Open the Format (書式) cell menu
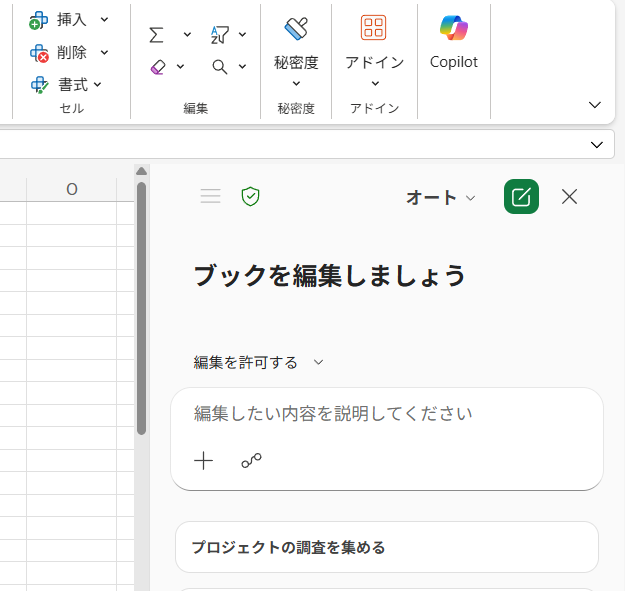625x591 pixels. click(x=70, y=85)
